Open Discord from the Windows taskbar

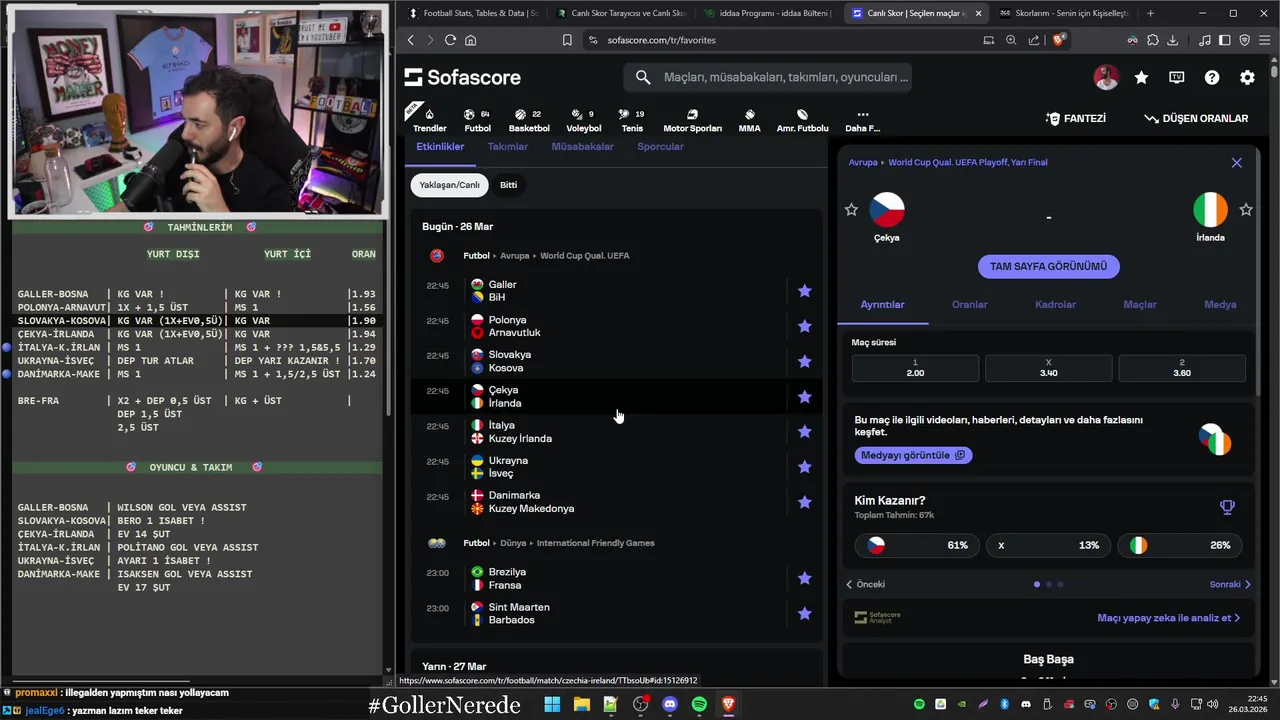pos(670,704)
